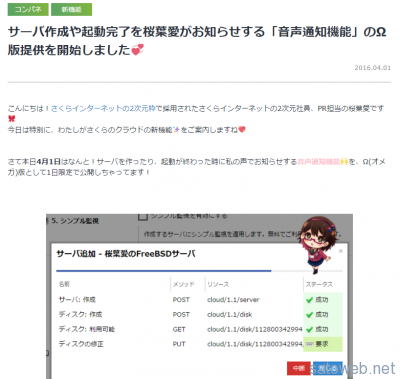Click the メソッド column header

coord(183,284)
